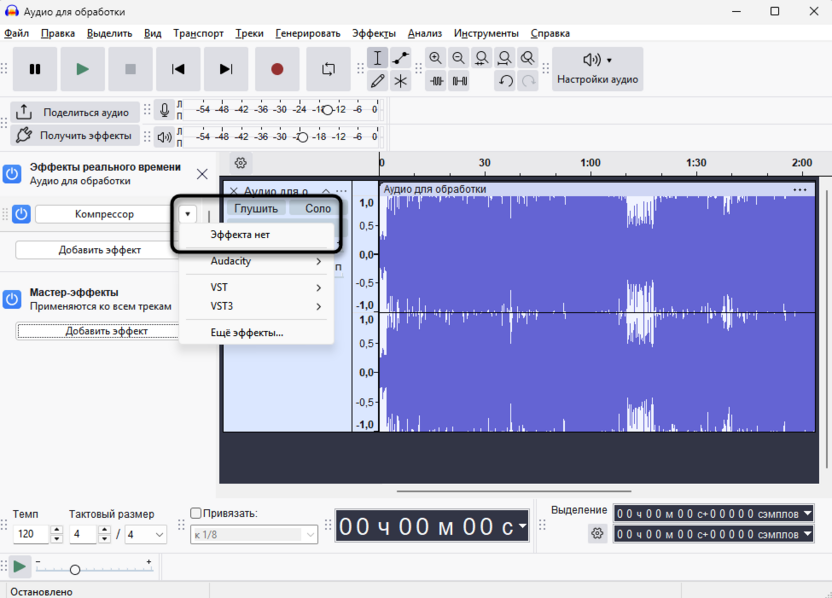
Task: Trim audio outside selection icon
Action: tap(436, 81)
